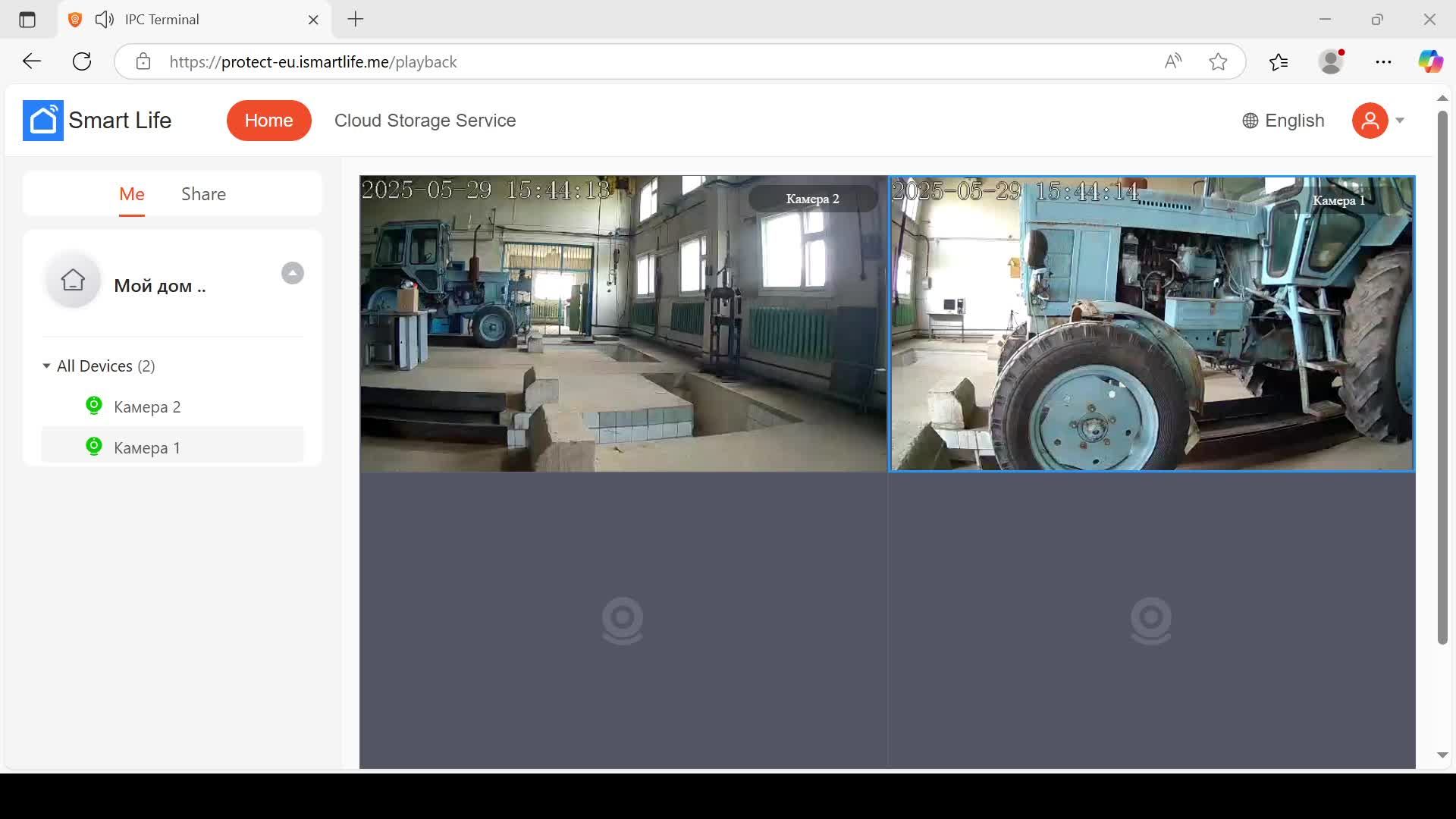Collapse the Мой дом home panel
This screenshot has height=819, width=1456.
[x=293, y=273]
